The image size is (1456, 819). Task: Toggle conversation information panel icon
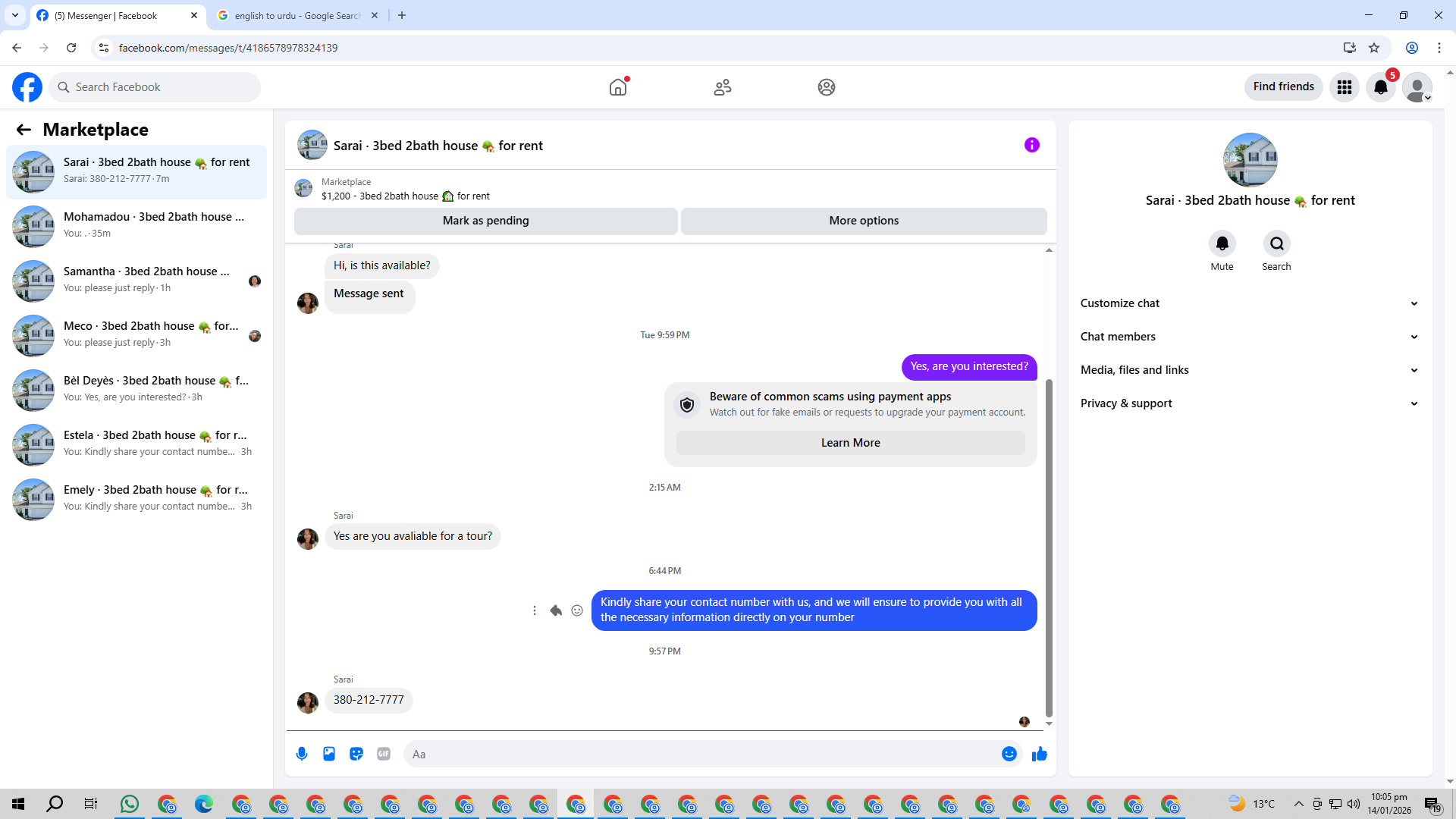pos(1031,145)
